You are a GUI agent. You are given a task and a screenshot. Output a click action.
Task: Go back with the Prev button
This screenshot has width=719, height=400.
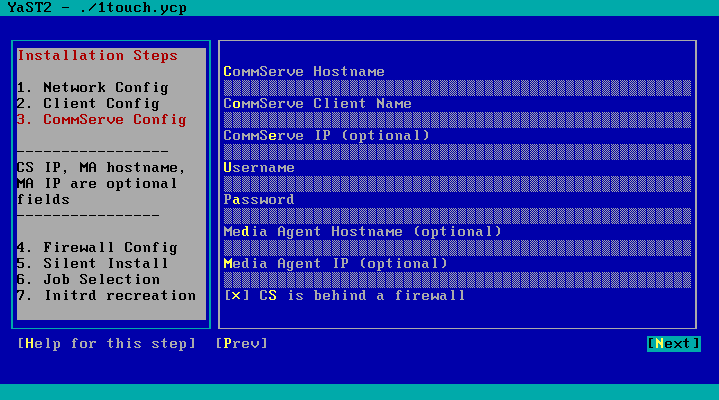click(x=241, y=343)
